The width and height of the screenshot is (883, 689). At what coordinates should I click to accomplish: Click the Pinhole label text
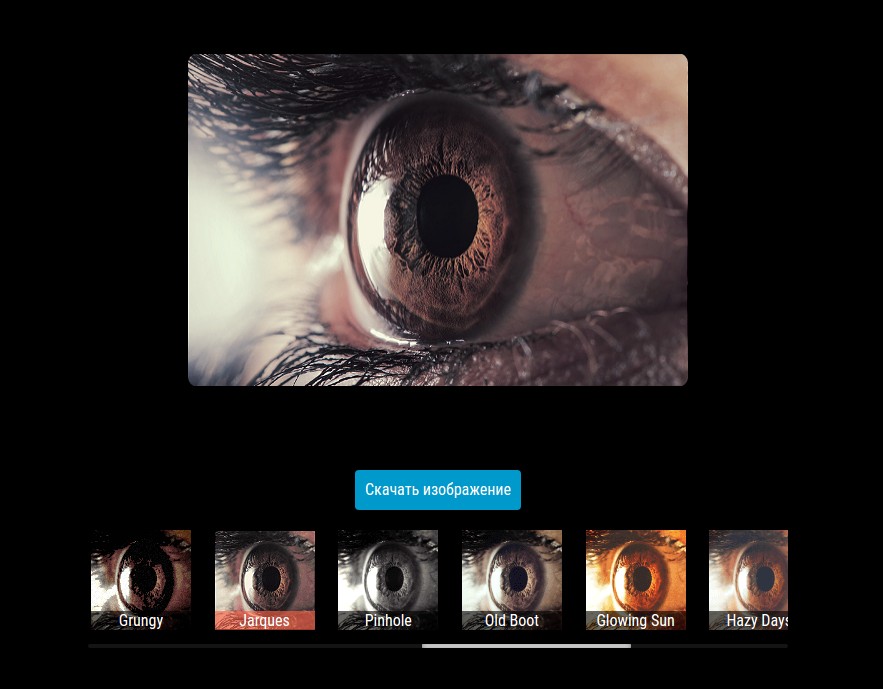tap(388, 620)
